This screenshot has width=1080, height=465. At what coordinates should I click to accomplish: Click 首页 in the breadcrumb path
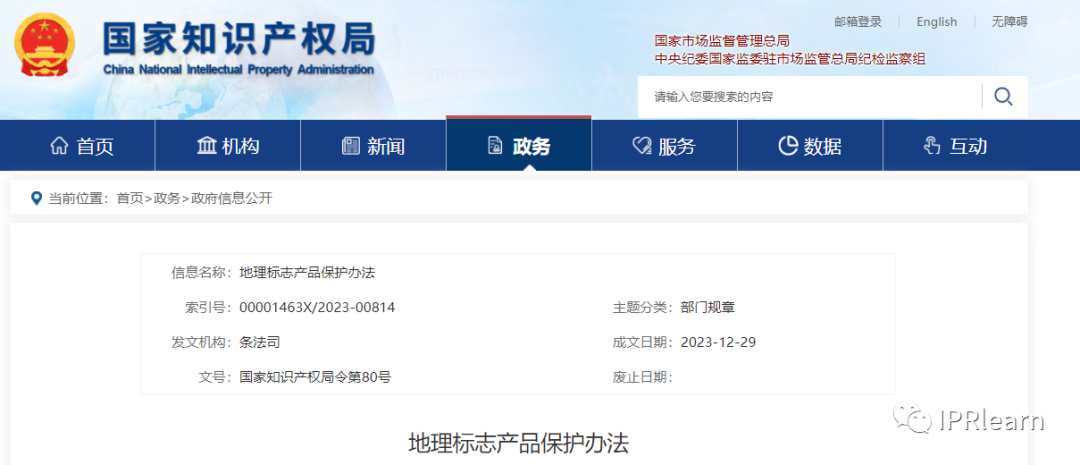pyautogui.click(x=129, y=198)
